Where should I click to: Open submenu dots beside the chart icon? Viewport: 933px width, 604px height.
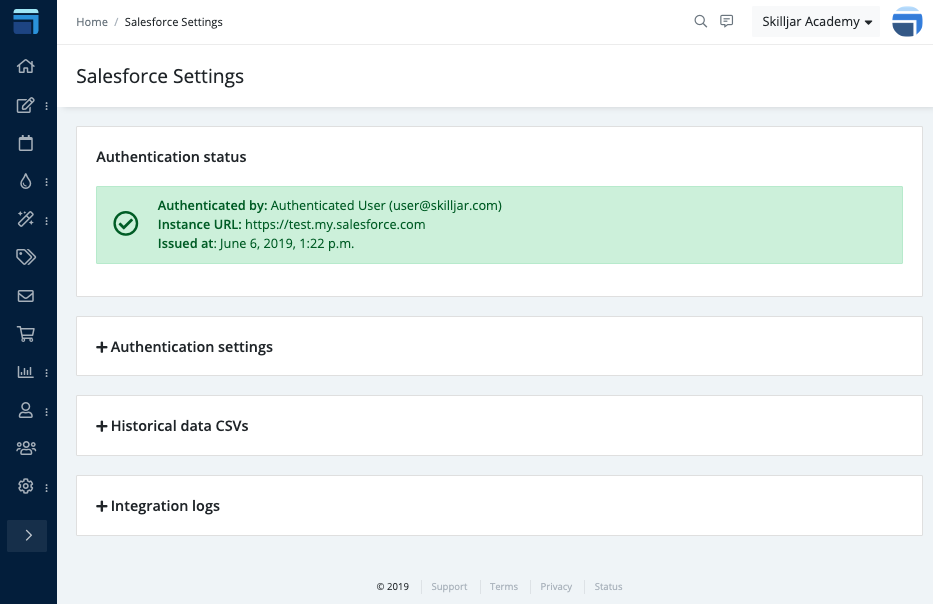click(x=46, y=373)
